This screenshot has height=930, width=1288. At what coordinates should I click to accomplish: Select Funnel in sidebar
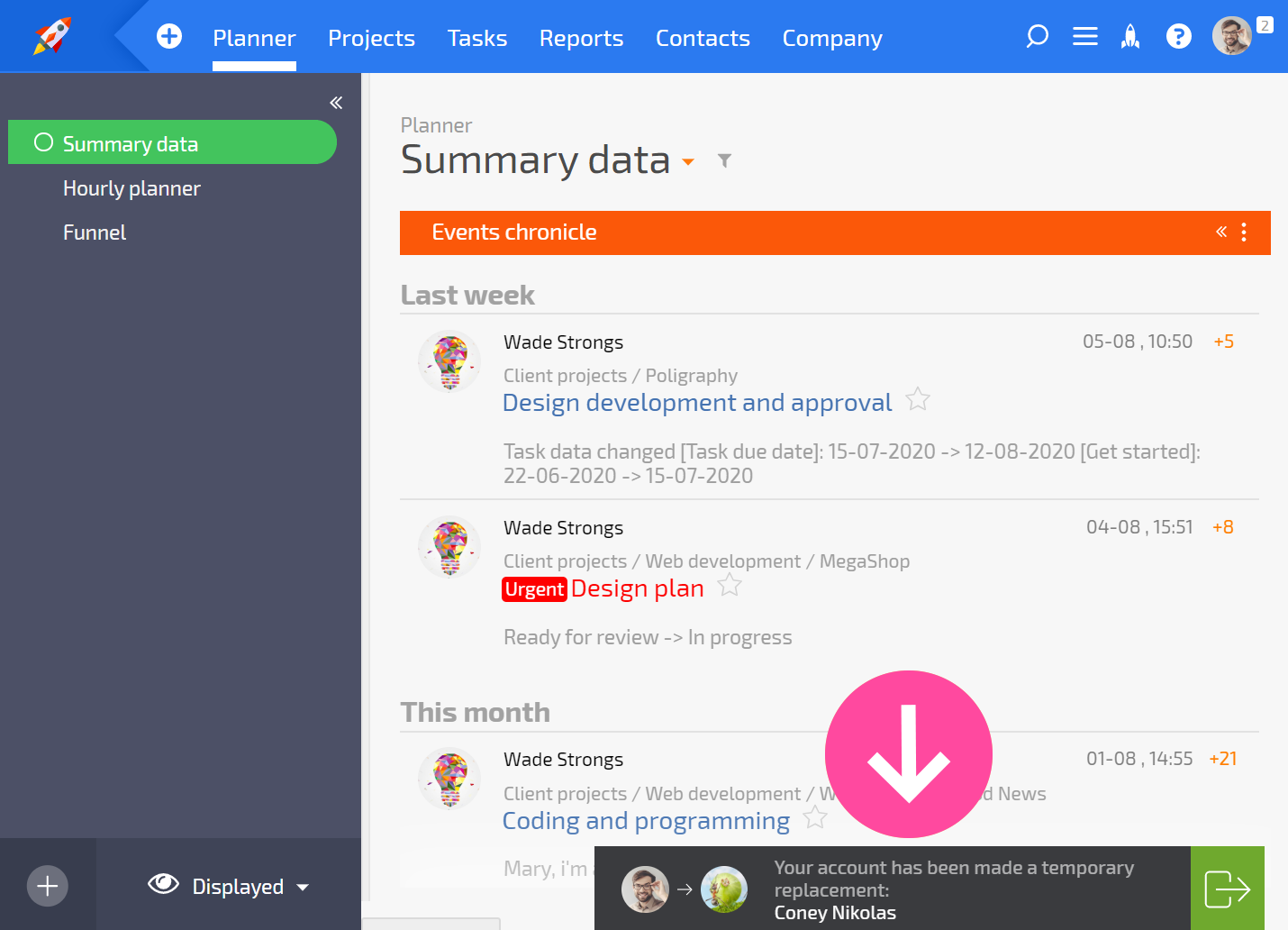[95, 232]
